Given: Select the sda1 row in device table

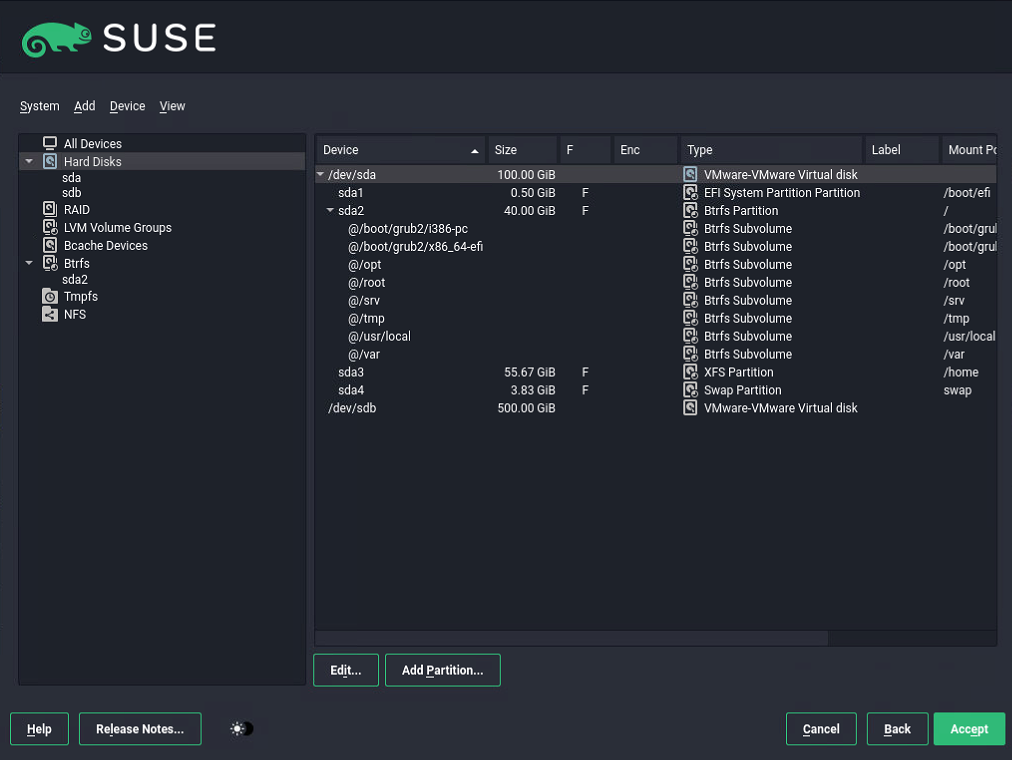Looking at the screenshot, I should (656, 192).
